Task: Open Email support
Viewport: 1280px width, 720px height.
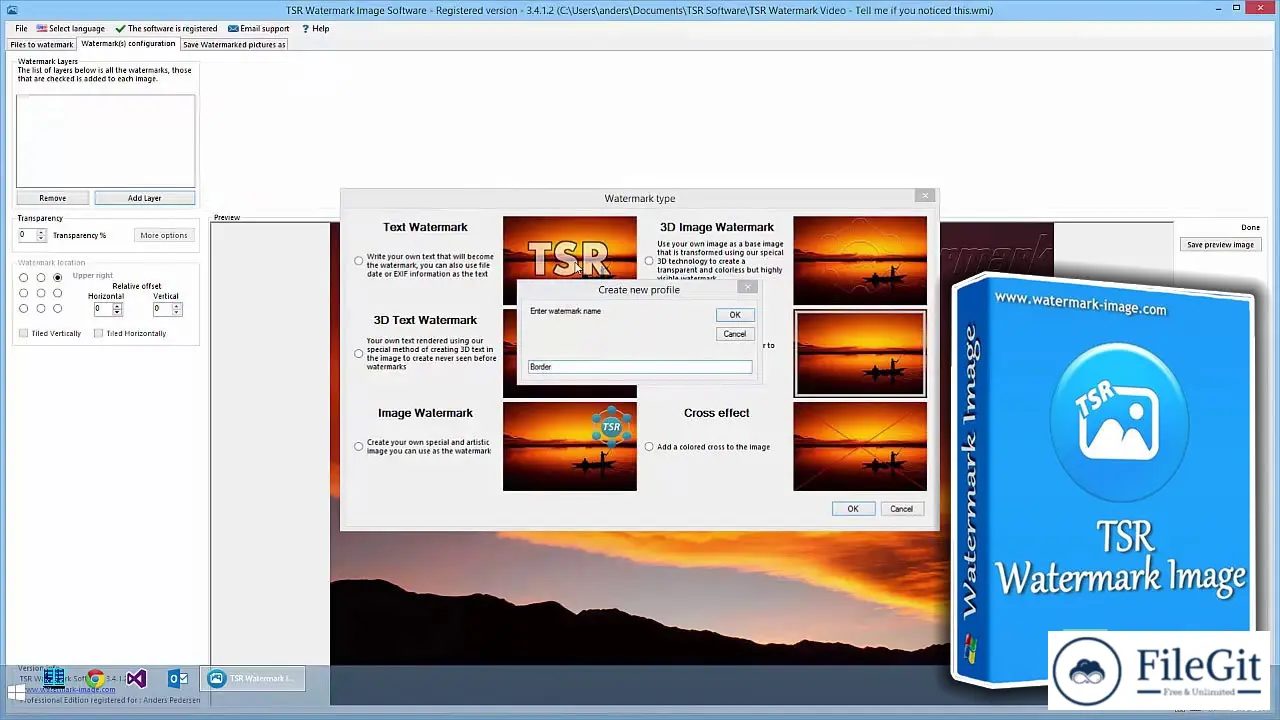Action: point(258,28)
